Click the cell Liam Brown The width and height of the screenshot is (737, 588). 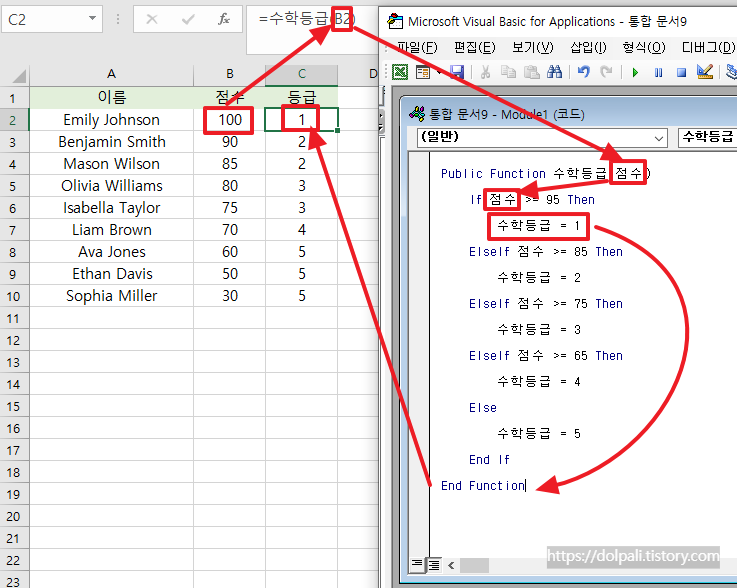pyautogui.click(x=111, y=230)
